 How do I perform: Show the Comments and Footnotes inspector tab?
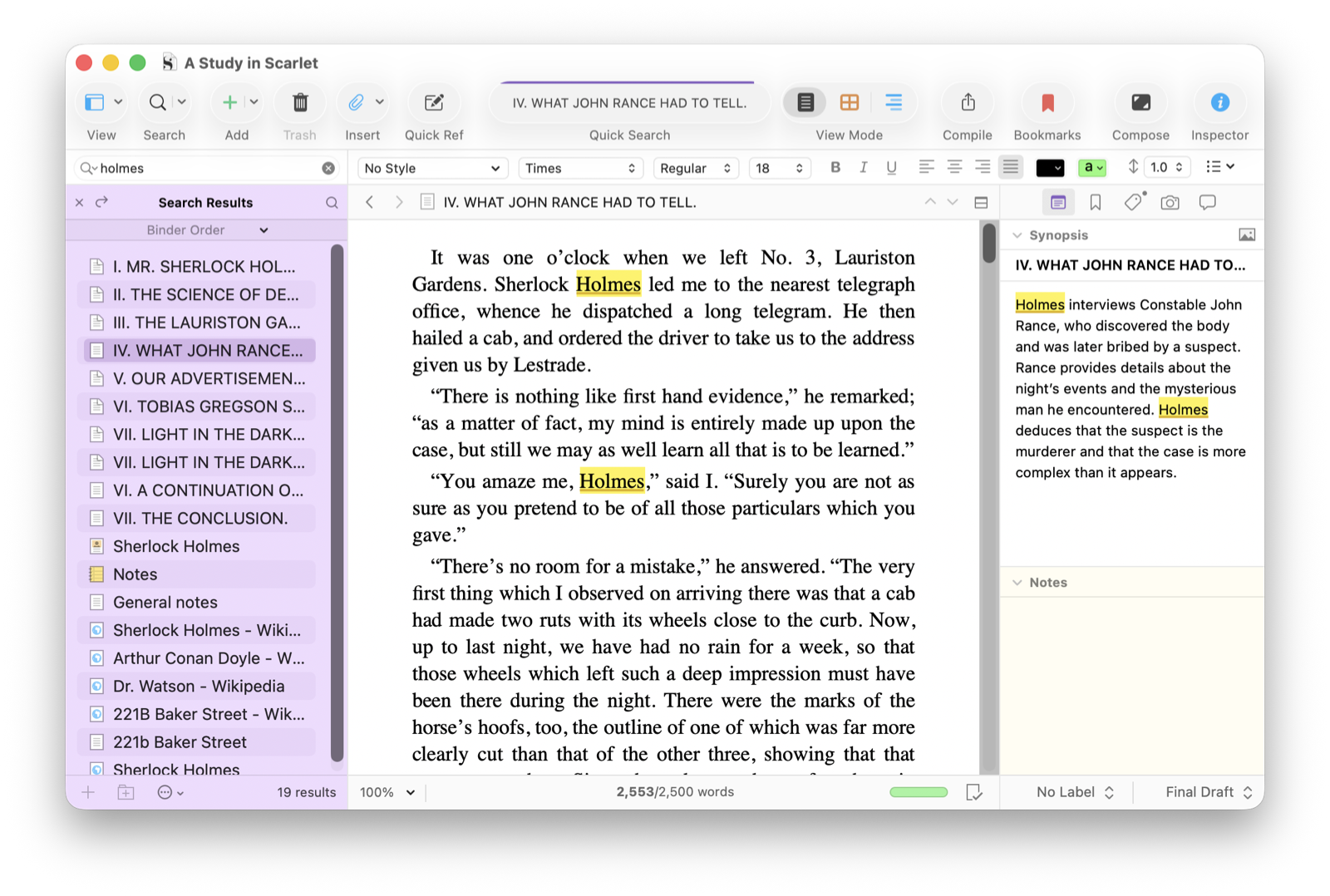[x=1207, y=203]
